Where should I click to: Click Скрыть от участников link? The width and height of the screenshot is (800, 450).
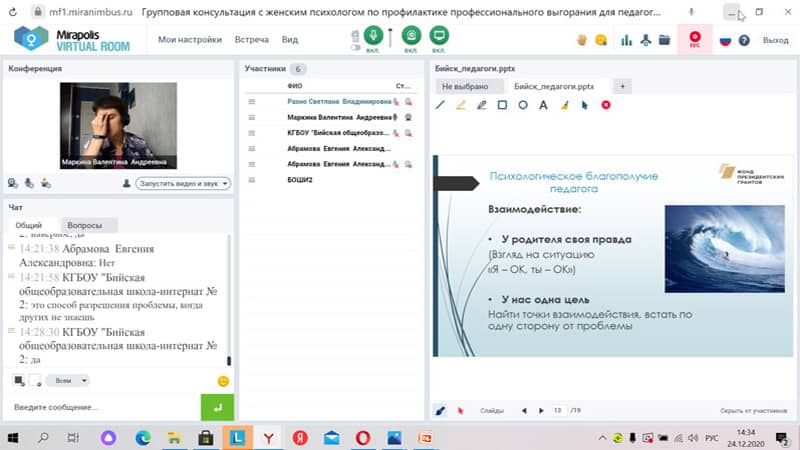(754, 410)
